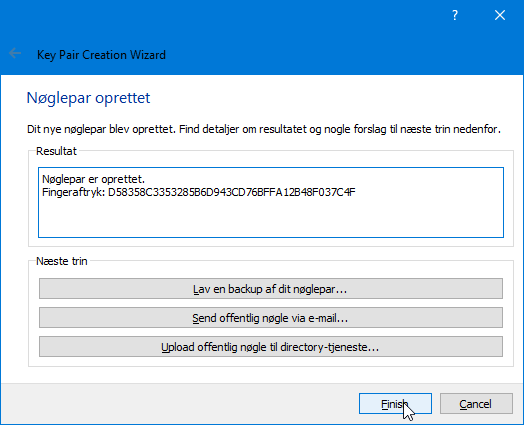Go back using the arrow icon
Viewport: 524px width, 425px height.
pos(15,53)
